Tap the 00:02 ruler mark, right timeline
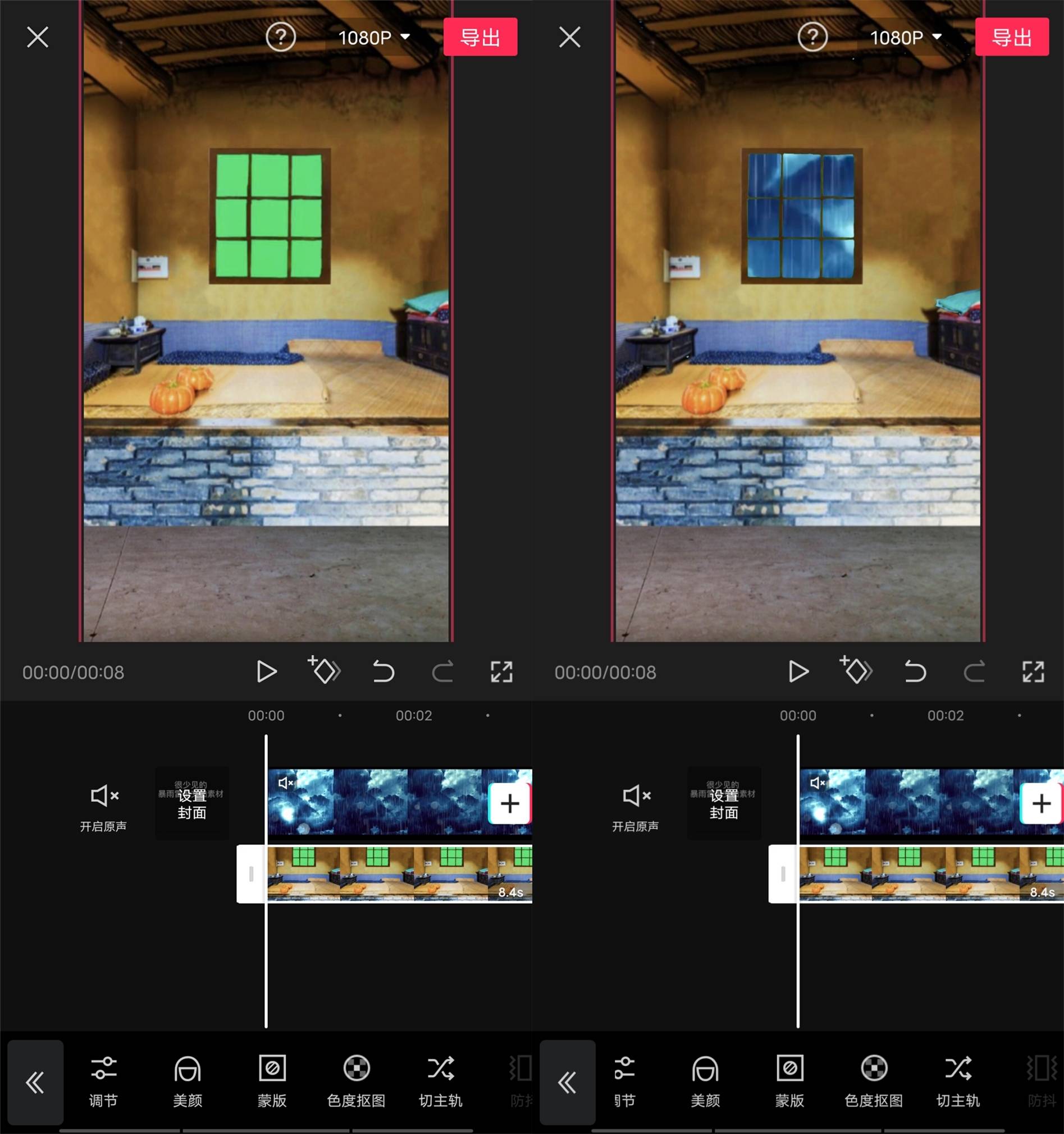The width and height of the screenshot is (1064, 1134). pos(946,715)
